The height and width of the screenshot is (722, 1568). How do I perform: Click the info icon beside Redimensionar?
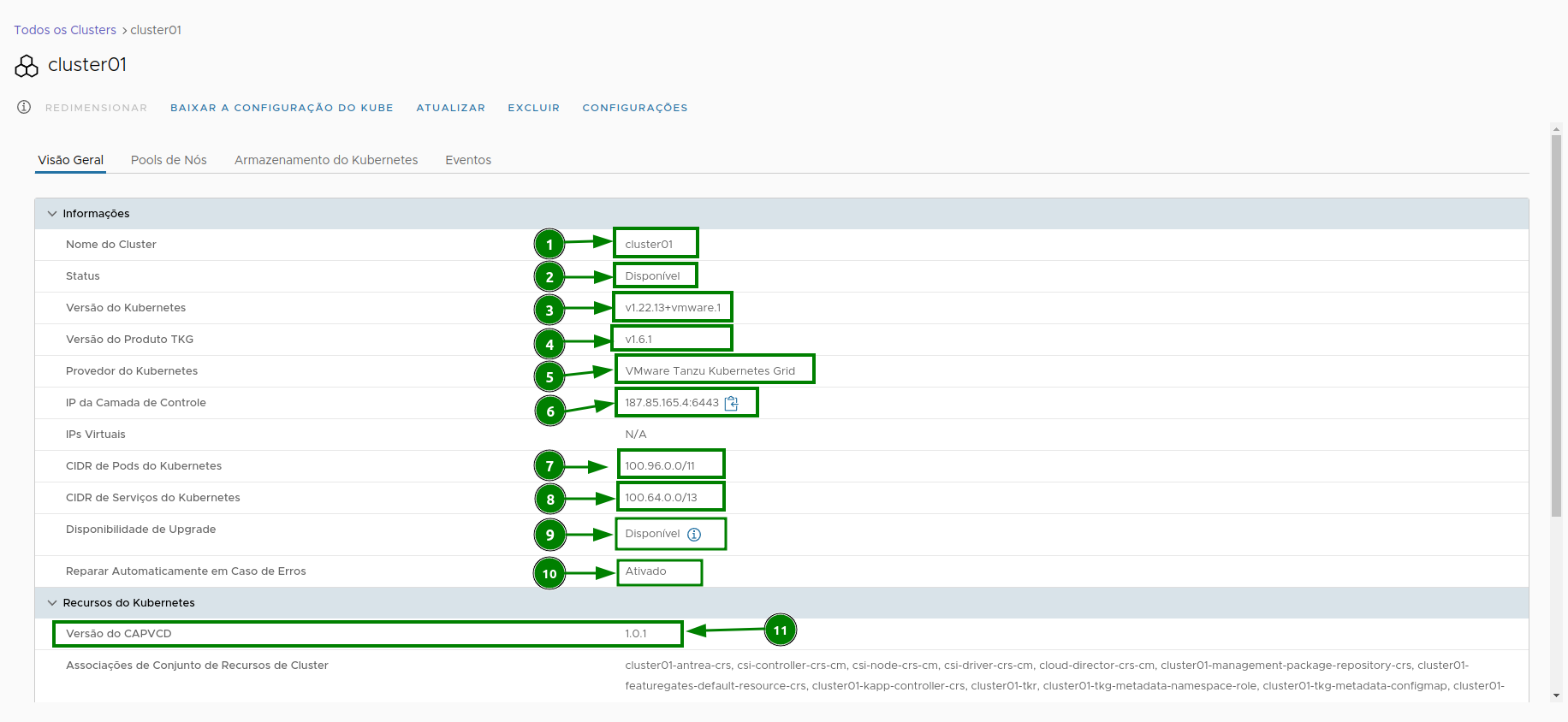(24, 107)
